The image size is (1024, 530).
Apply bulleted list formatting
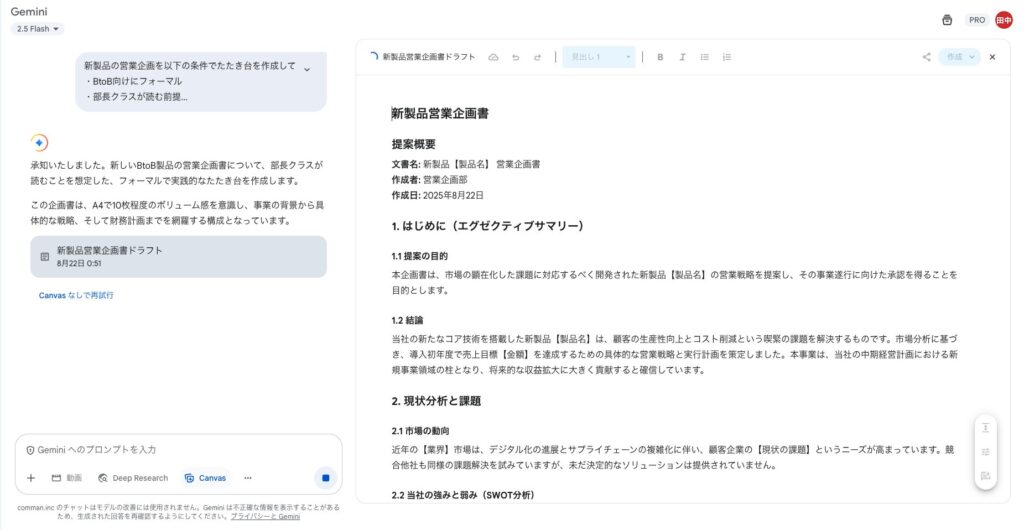click(x=705, y=57)
